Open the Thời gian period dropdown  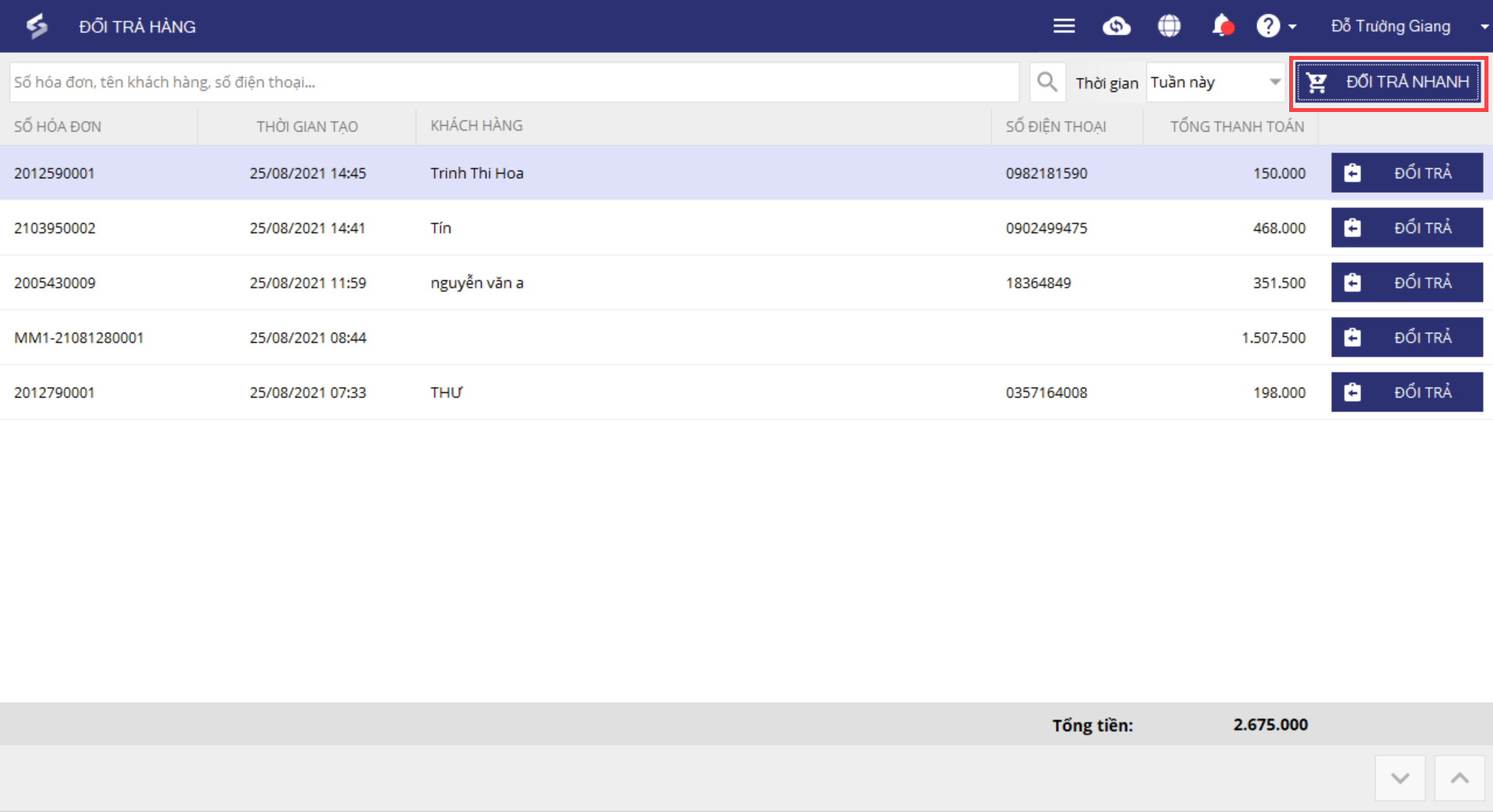1214,82
